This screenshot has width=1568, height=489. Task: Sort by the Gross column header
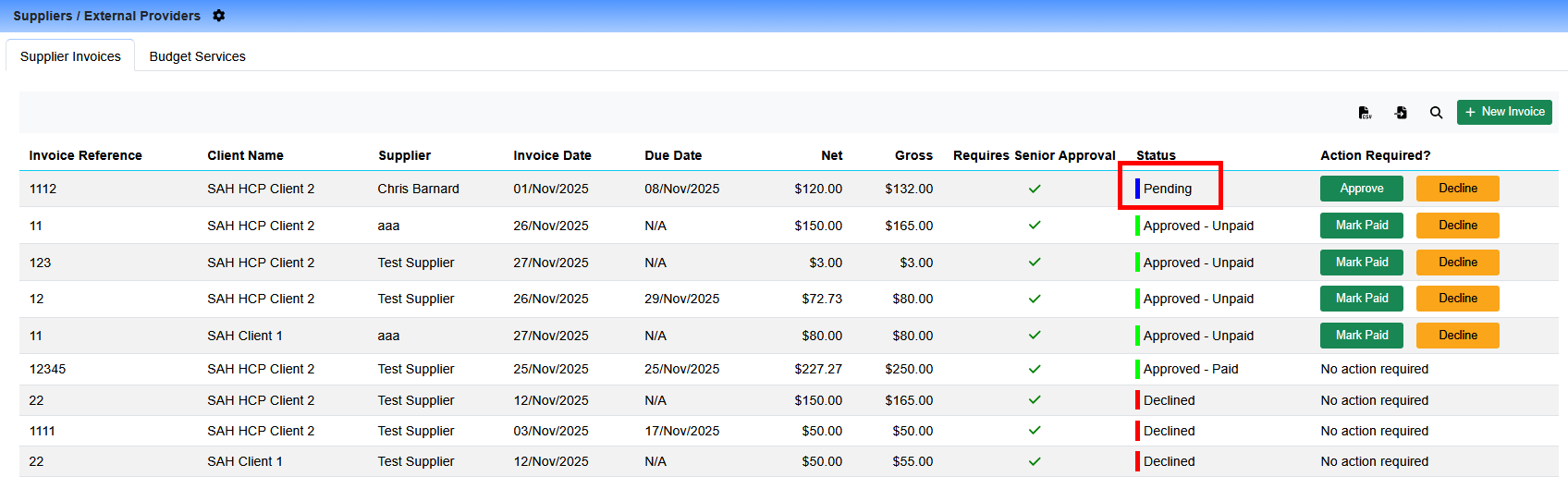click(x=913, y=155)
